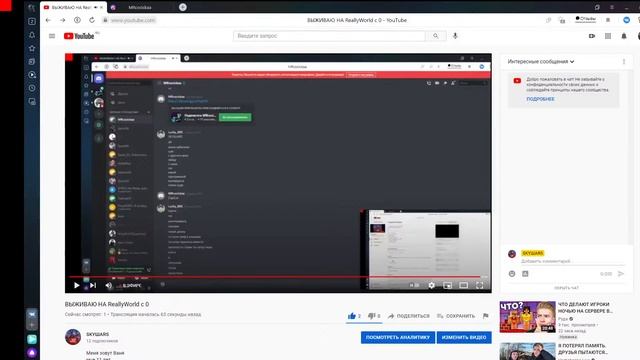The height and width of the screenshot is (360, 640).
Task: Open the sidebar favorites star icon
Action: tap(32, 48)
